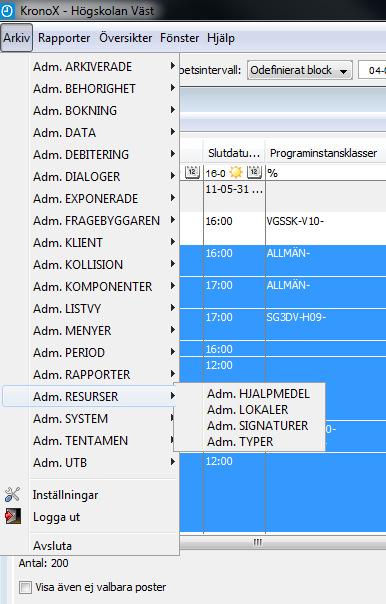Enable Visa även ej valbara poster

25,587
